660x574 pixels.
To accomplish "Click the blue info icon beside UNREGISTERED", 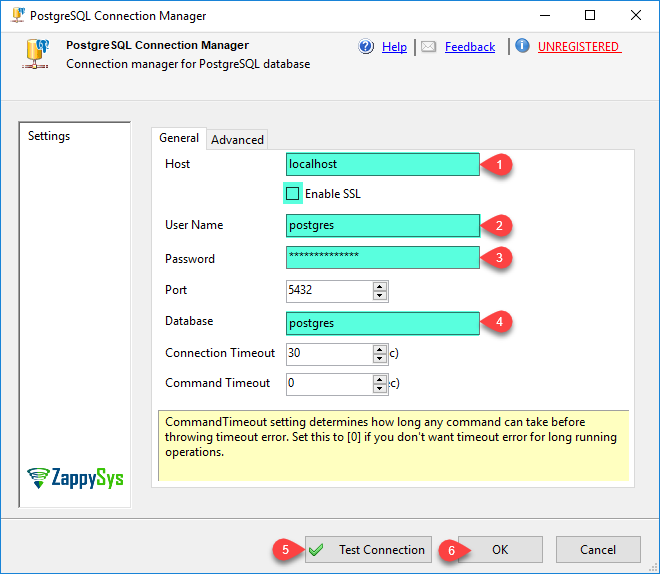I will tap(522, 45).
